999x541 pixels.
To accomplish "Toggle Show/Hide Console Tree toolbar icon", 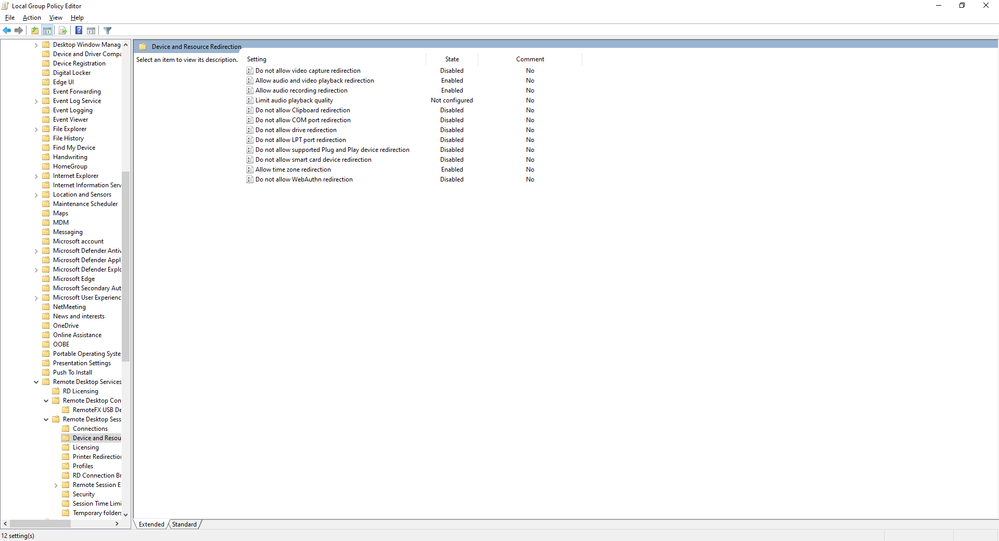I will tap(47, 31).
